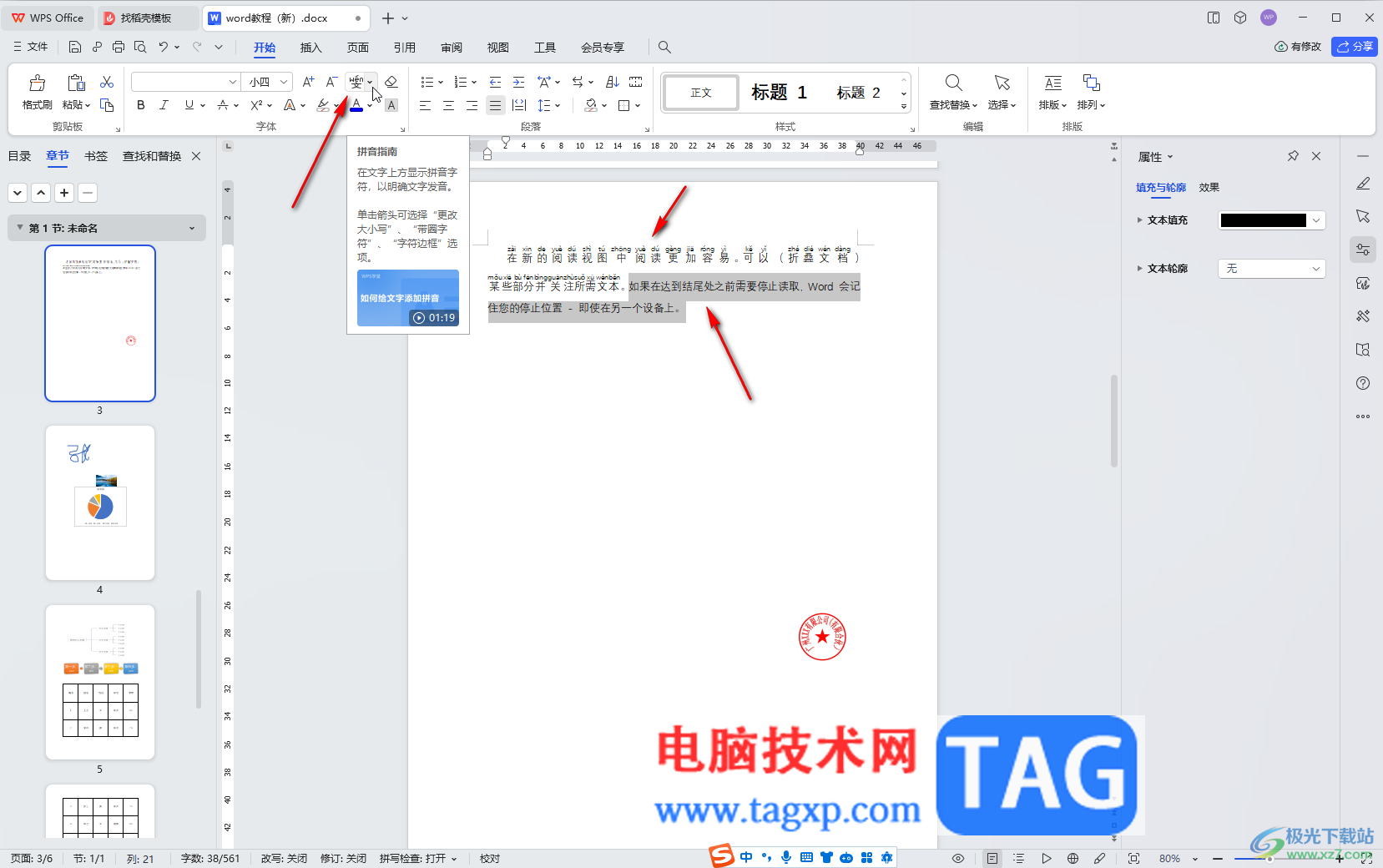Click the search magnifier in menu bar
1383x868 pixels.
pyautogui.click(x=664, y=47)
